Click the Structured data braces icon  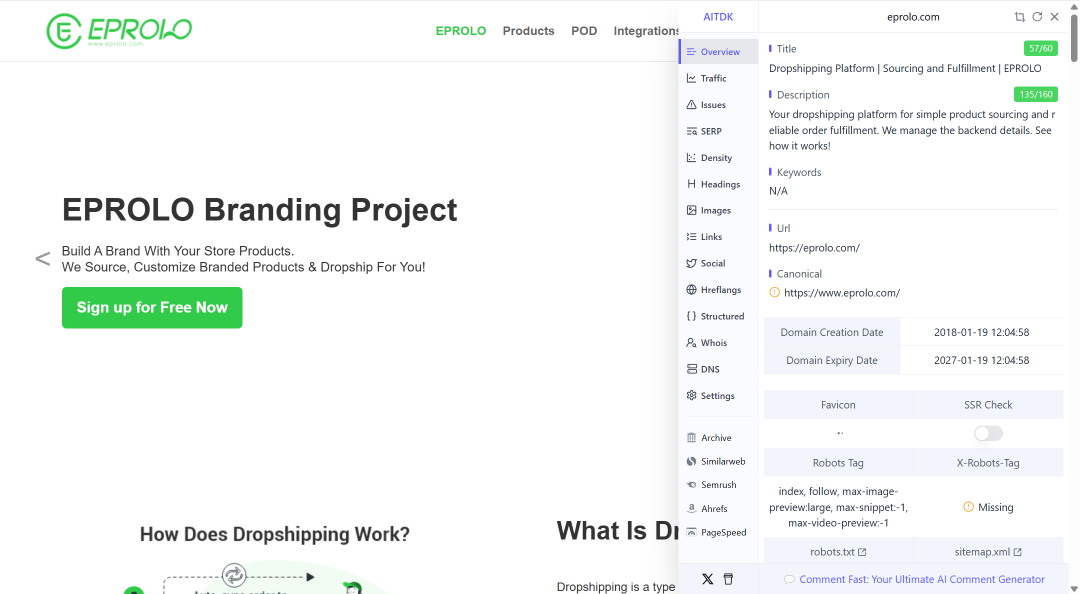(692, 316)
